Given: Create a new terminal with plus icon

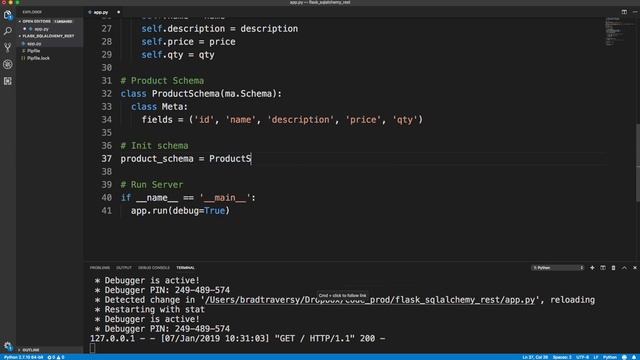Looking at the screenshot, I should pos(592,268).
